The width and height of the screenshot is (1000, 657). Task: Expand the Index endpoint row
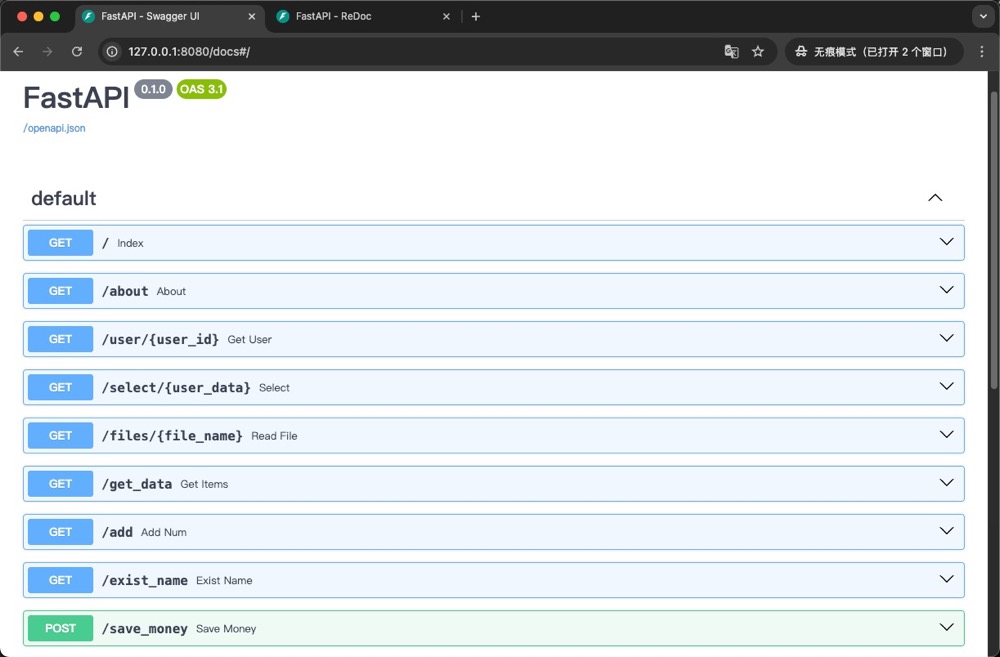[x=946, y=242]
